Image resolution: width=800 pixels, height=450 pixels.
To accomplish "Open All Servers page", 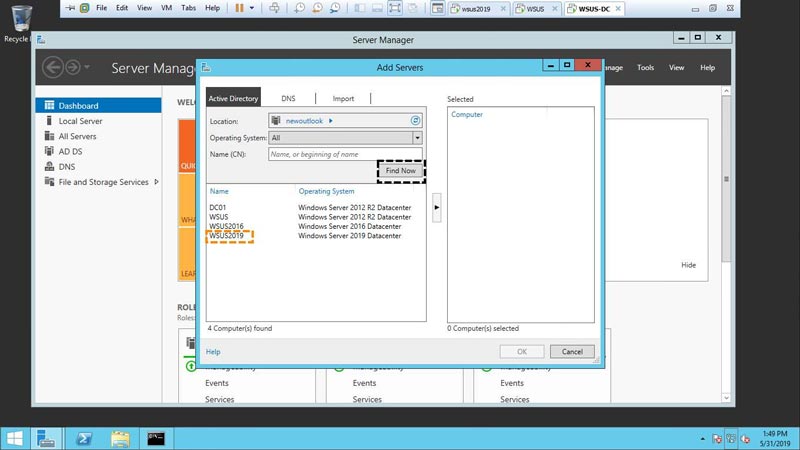I will click(77, 136).
